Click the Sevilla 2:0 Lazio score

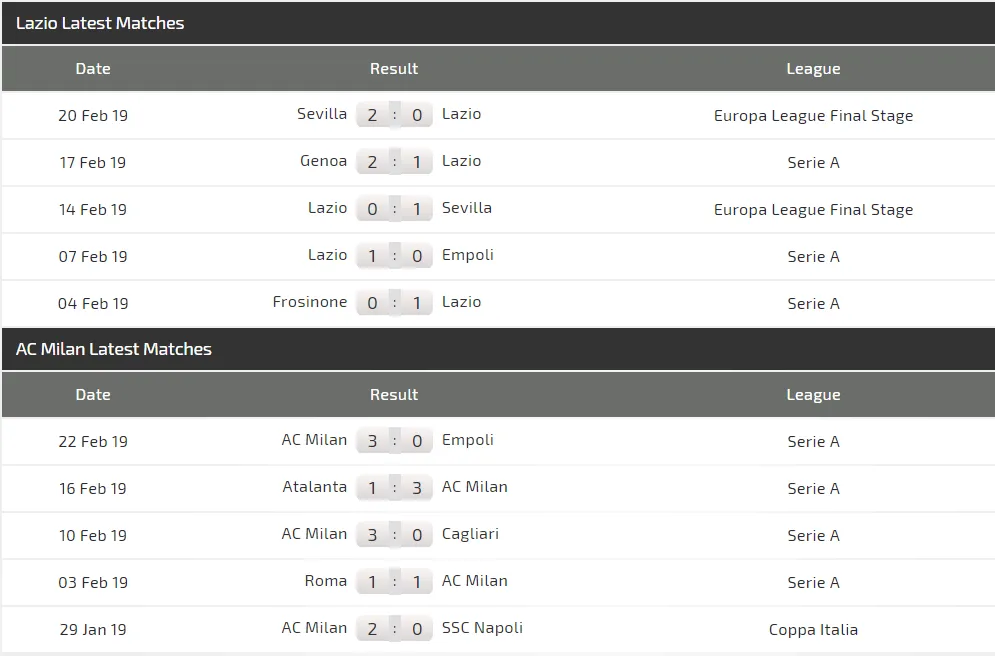click(394, 115)
